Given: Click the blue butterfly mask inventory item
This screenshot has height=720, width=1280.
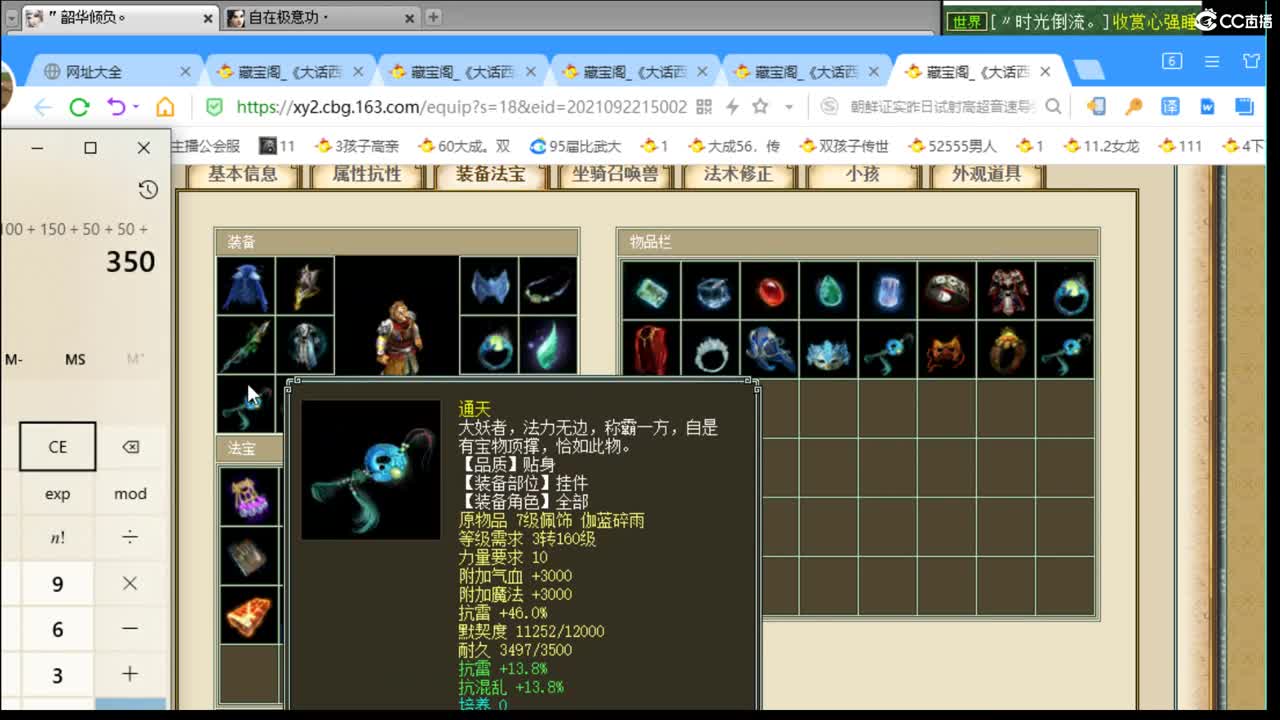Looking at the screenshot, I should pyautogui.click(x=828, y=350).
